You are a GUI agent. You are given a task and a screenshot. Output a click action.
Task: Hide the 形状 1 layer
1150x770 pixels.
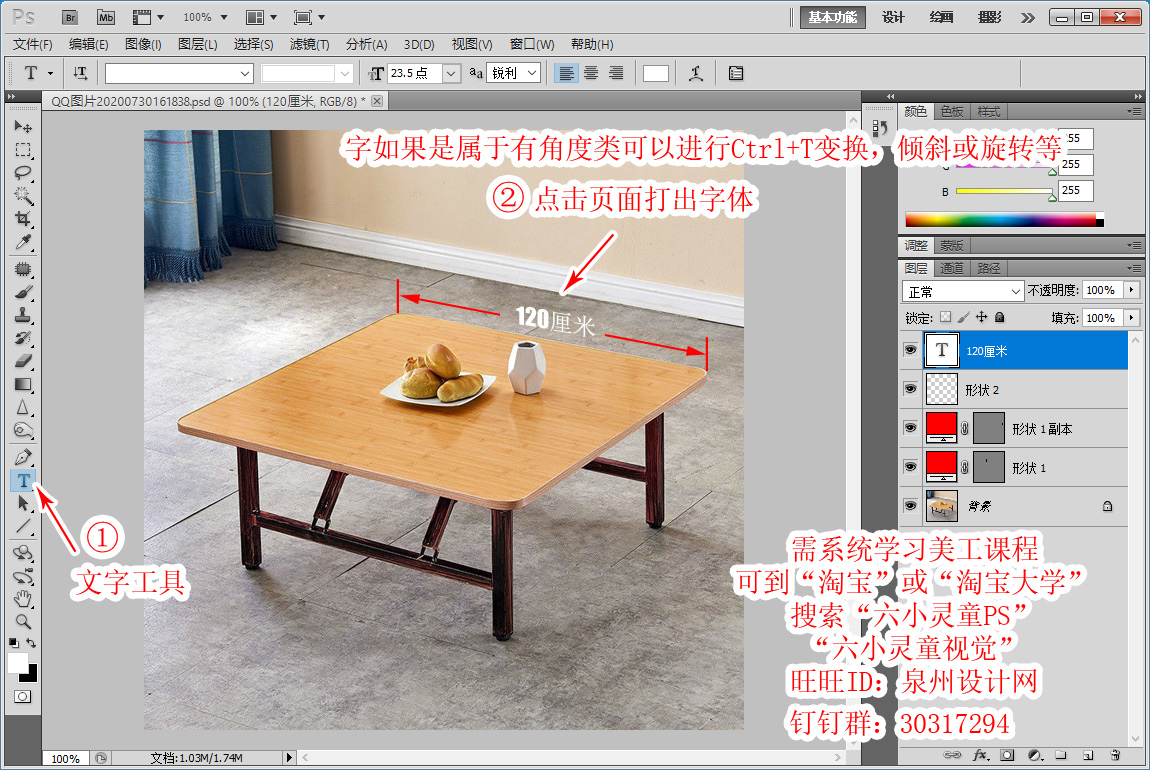click(x=910, y=467)
